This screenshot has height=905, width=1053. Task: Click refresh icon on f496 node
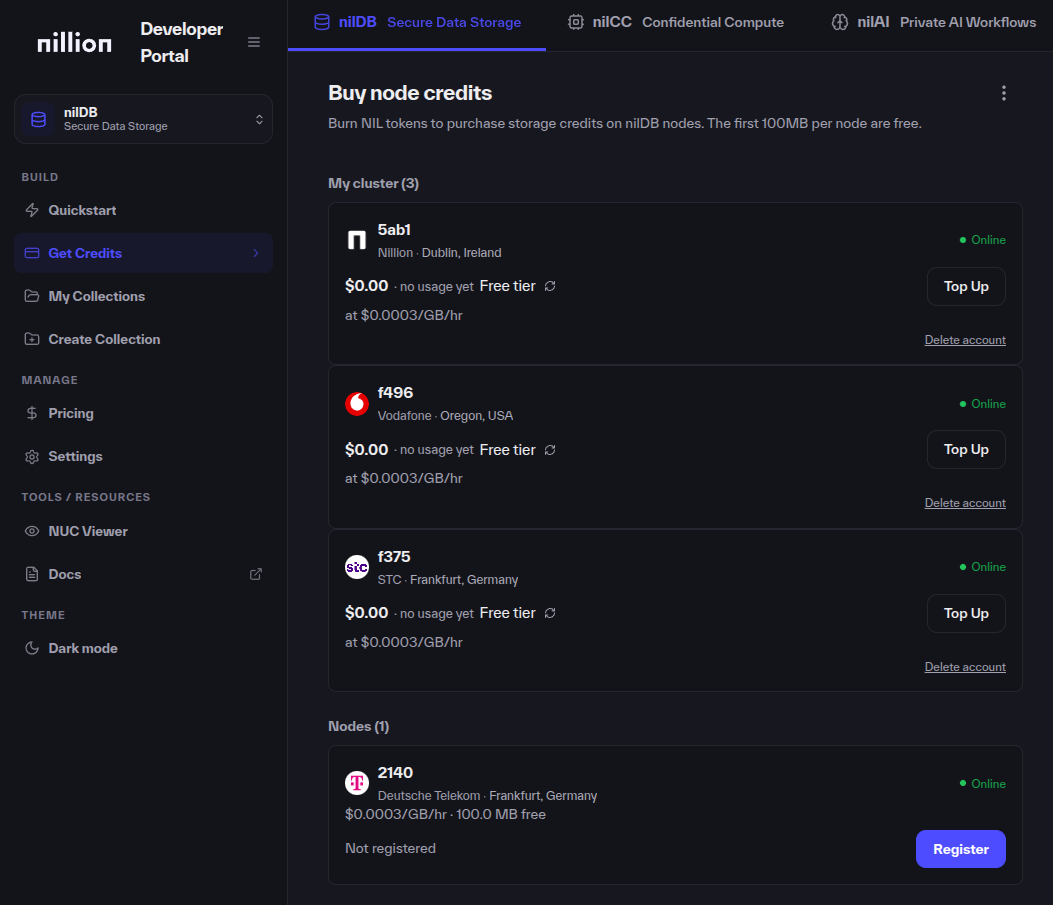point(550,450)
